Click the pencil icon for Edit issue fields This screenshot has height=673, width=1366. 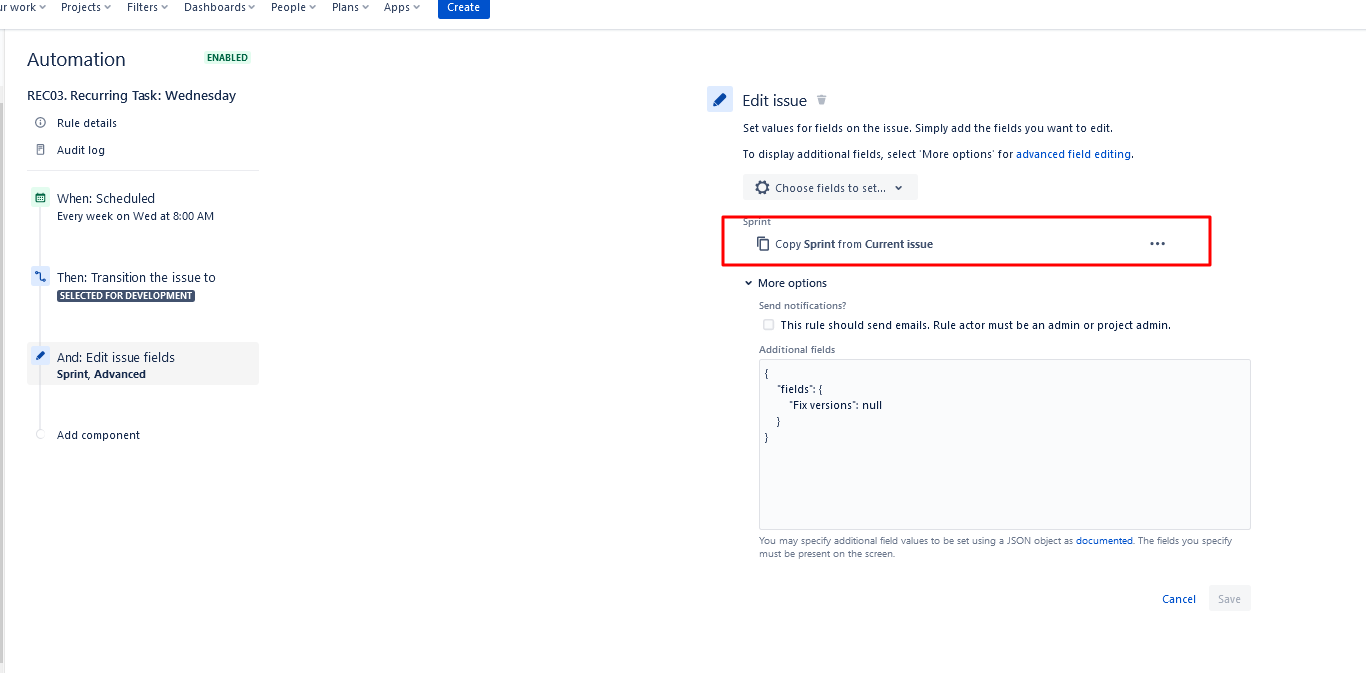pos(40,356)
